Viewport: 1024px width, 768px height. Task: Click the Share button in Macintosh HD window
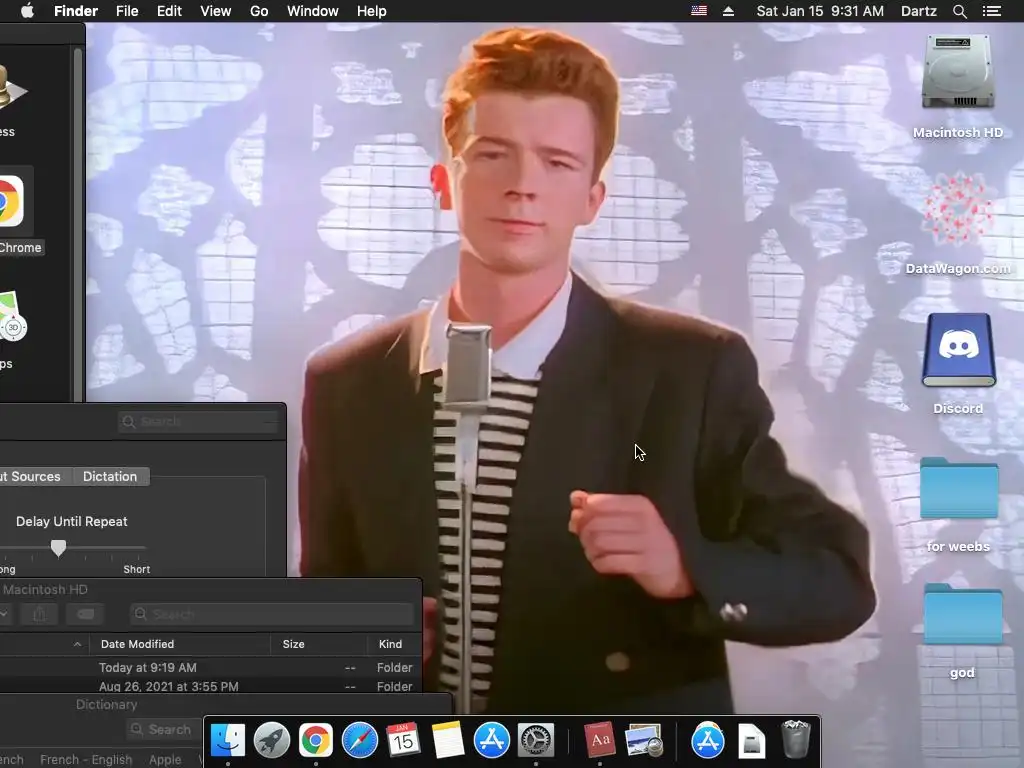pos(39,614)
